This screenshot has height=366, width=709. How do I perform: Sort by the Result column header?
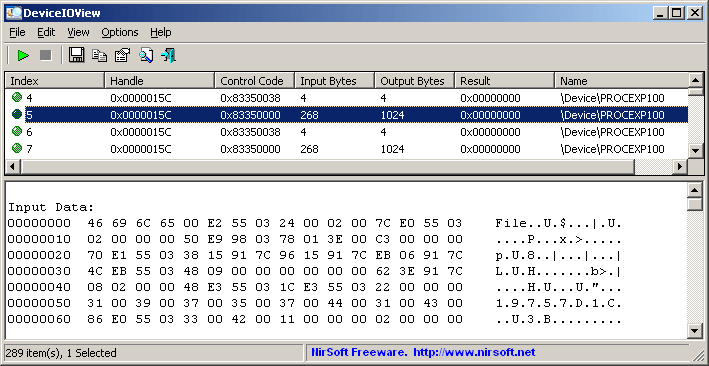coord(505,81)
